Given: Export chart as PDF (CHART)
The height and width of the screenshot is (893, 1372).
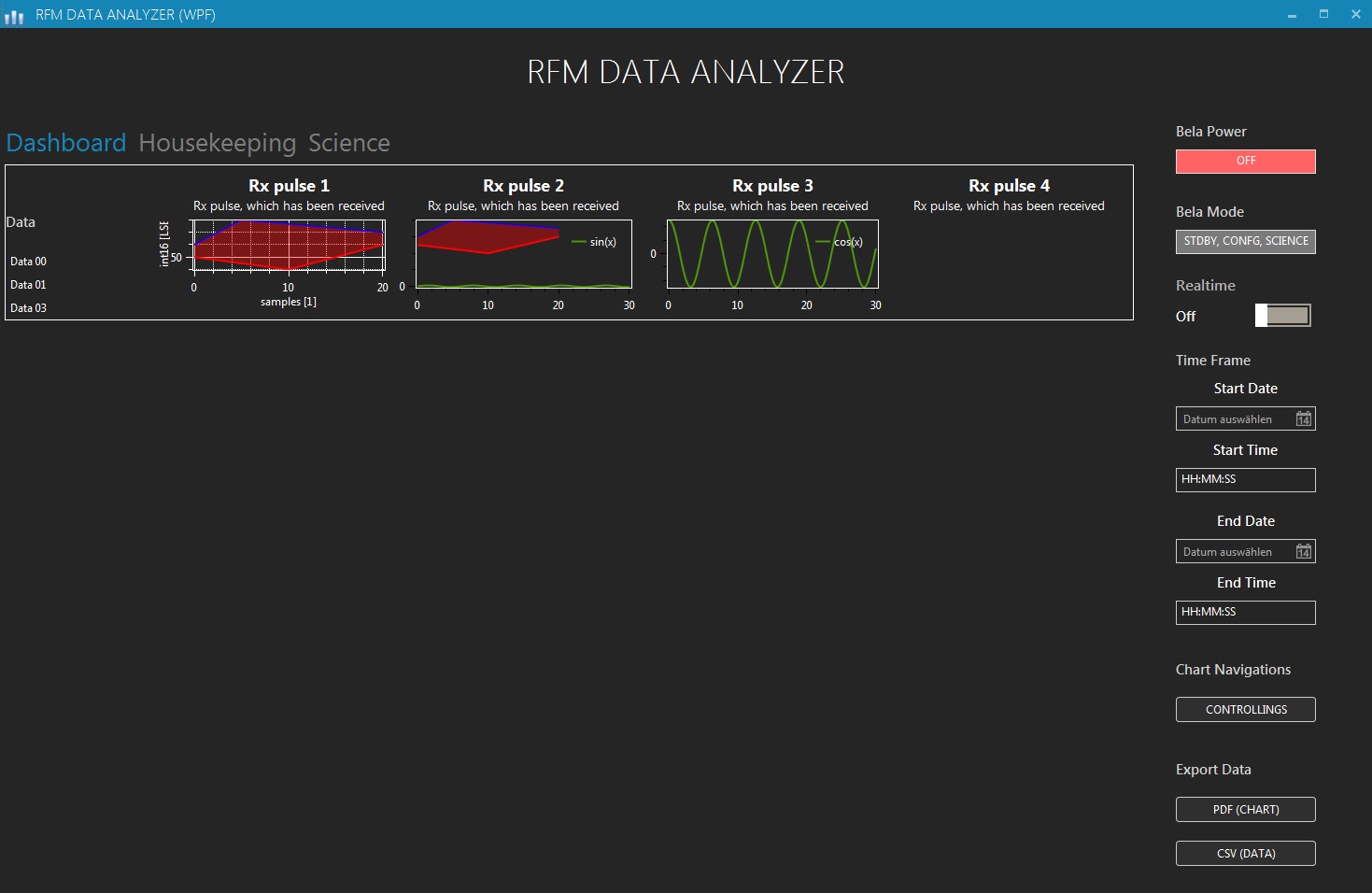Looking at the screenshot, I should pos(1245,809).
